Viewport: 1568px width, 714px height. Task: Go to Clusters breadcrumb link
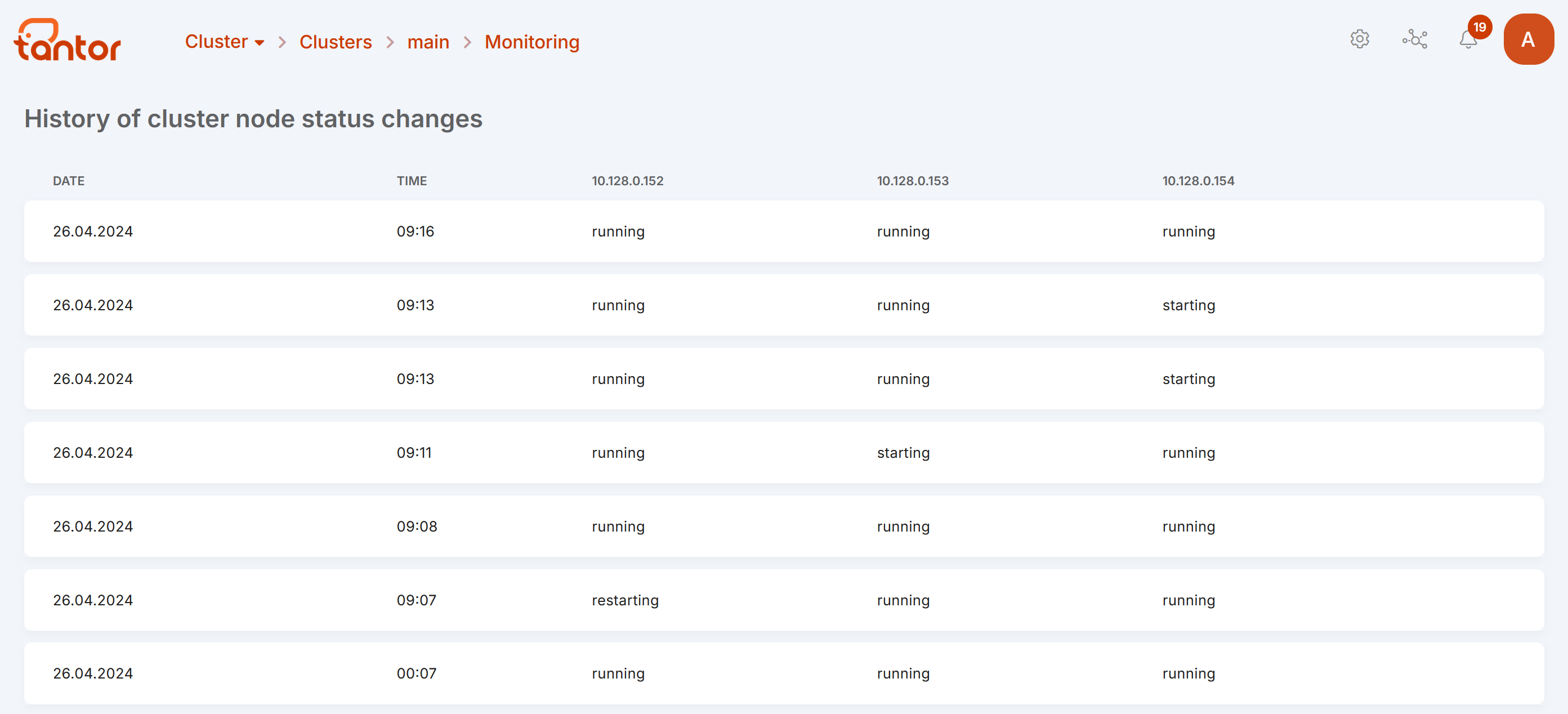point(336,42)
